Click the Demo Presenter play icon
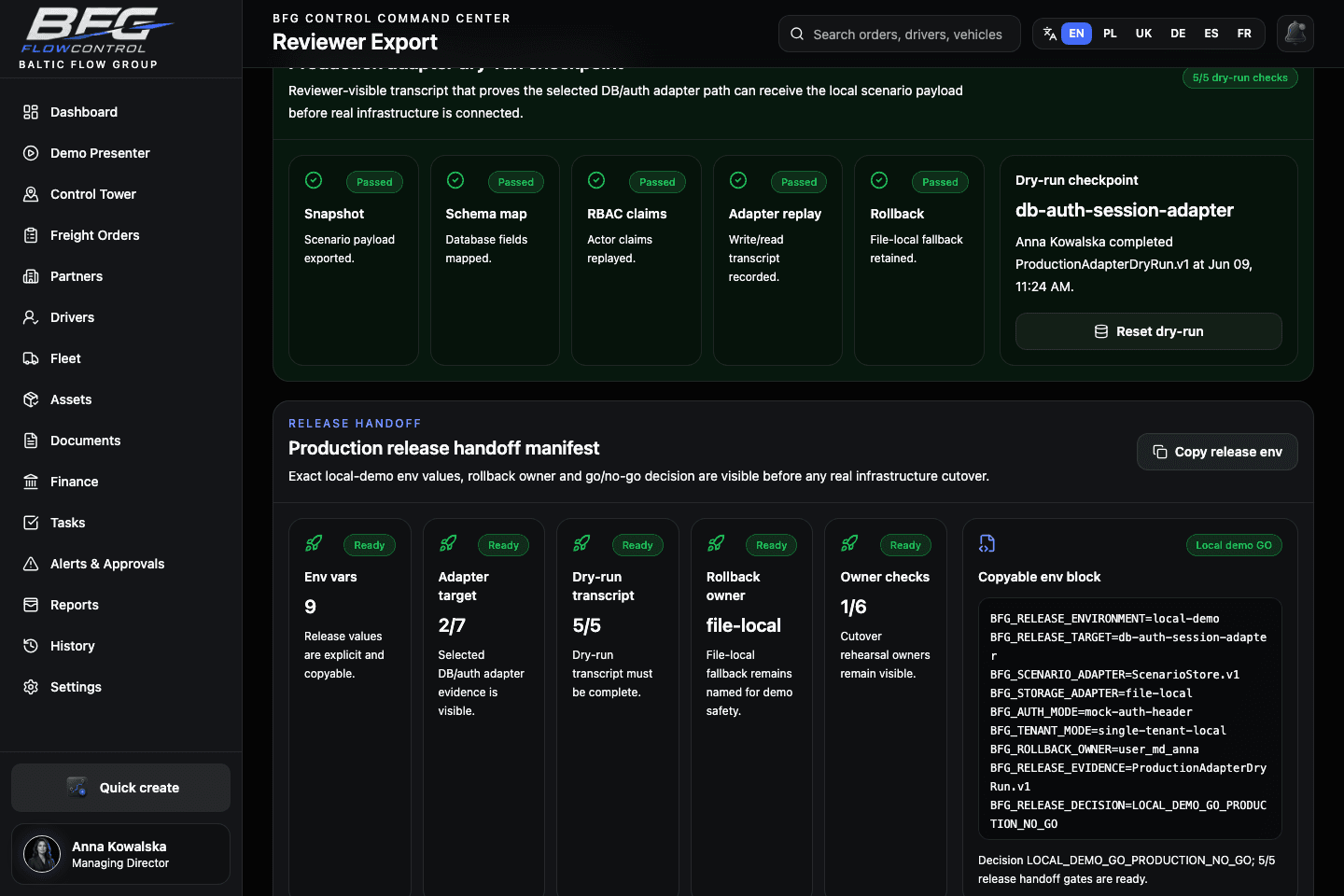This screenshot has width=1344, height=896. [31, 153]
